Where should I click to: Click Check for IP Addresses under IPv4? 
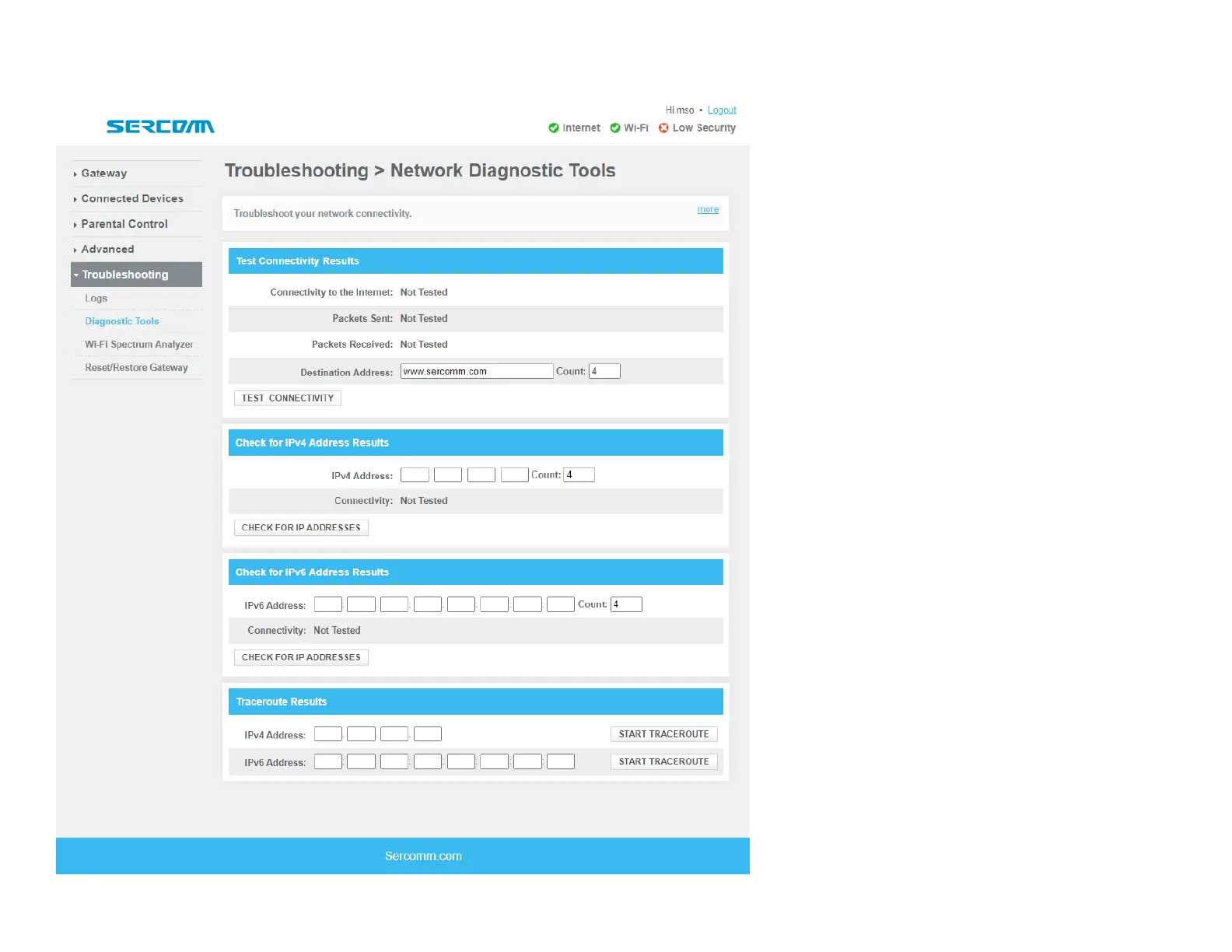tap(301, 527)
